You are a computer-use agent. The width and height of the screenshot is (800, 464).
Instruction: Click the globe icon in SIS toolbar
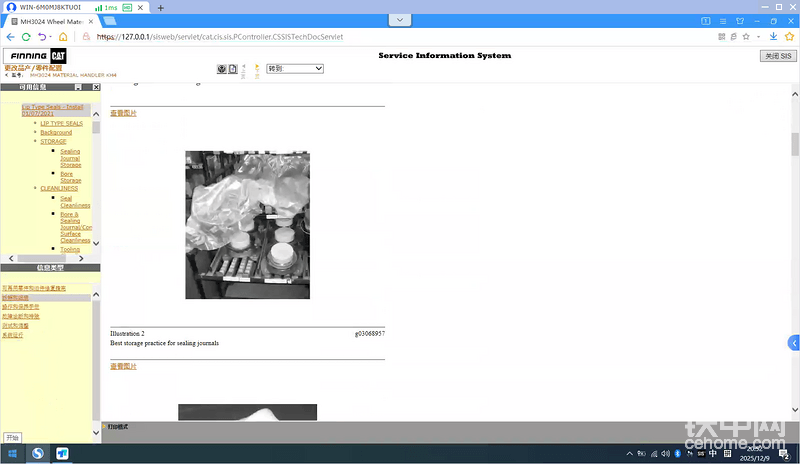coord(222,69)
